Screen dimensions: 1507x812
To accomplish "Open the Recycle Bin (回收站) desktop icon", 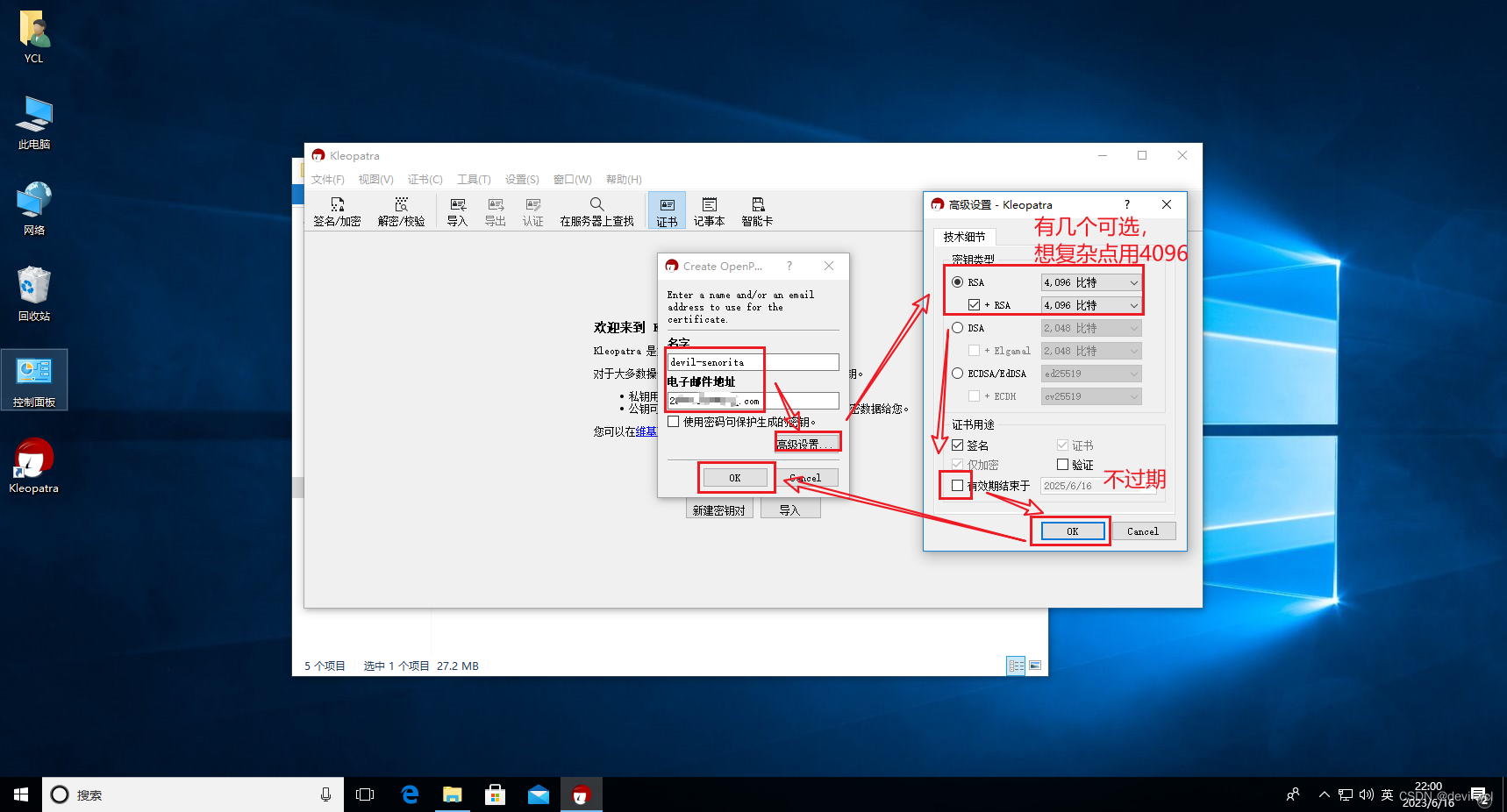I will pos(34,295).
